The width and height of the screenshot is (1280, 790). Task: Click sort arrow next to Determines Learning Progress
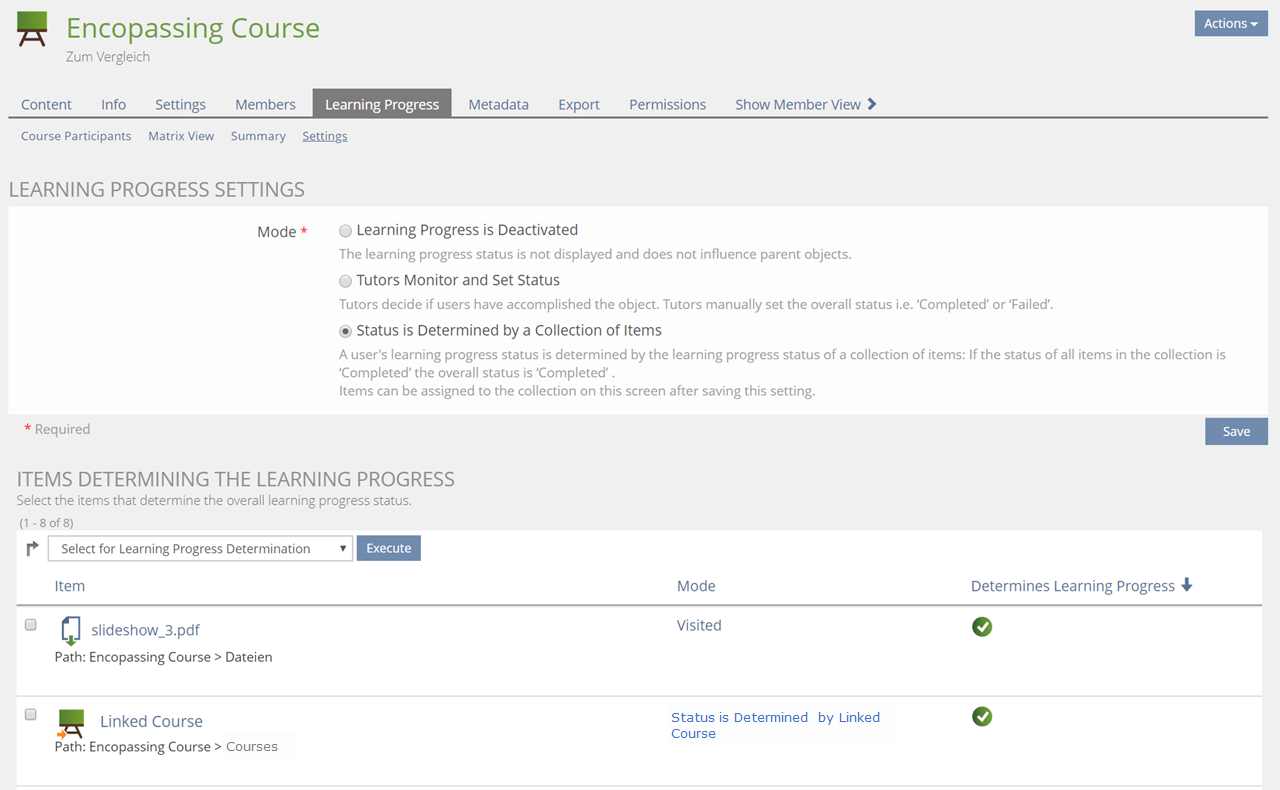pyautogui.click(x=1187, y=585)
